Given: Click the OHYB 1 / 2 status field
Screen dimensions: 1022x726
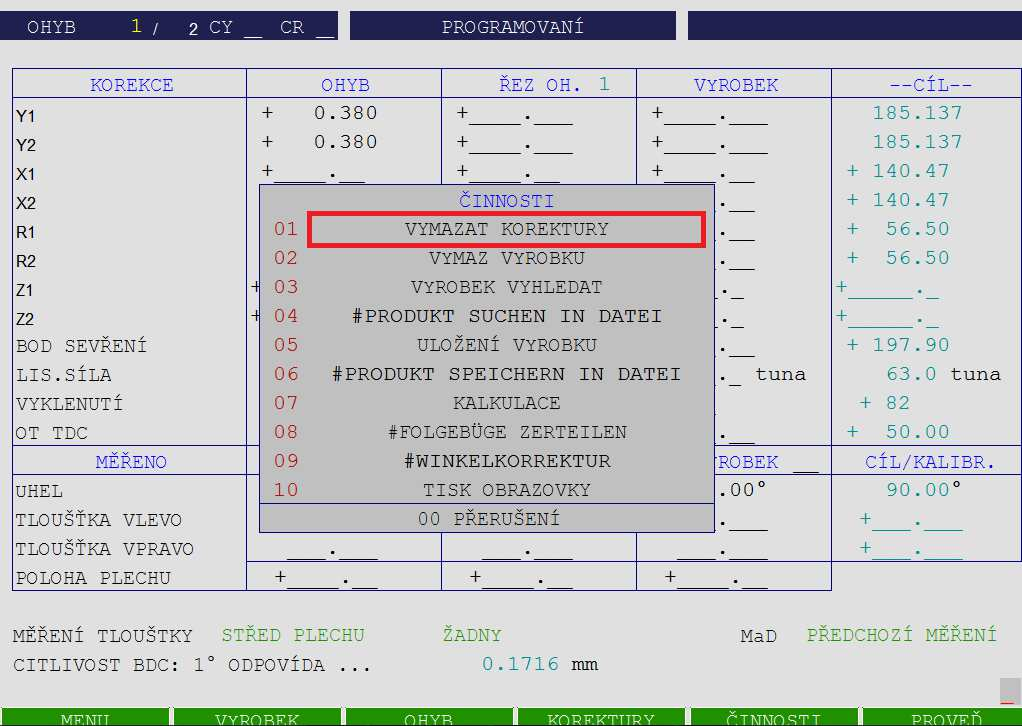Looking at the screenshot, I should click(x=169, y=27).
